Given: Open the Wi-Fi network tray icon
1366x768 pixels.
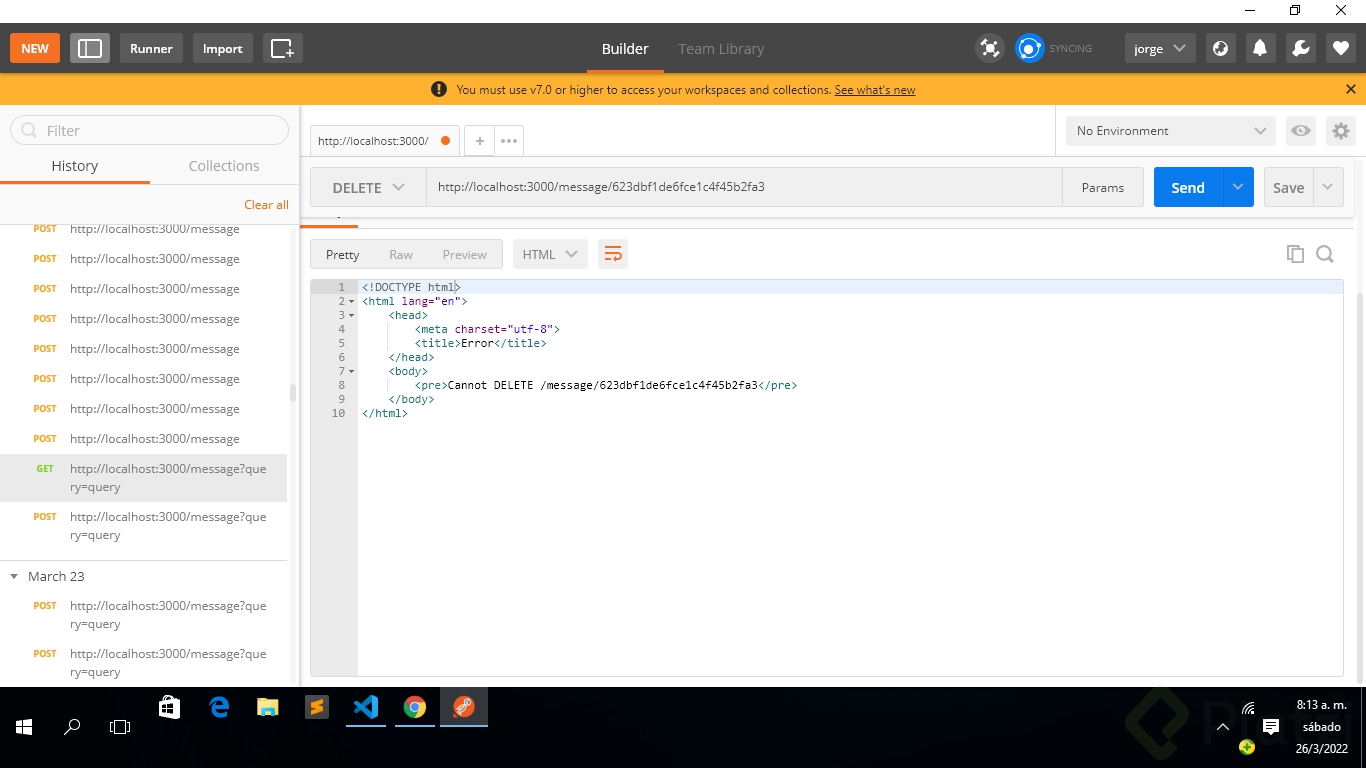Looking at the screenshot, I should [x=1248, y=709].
